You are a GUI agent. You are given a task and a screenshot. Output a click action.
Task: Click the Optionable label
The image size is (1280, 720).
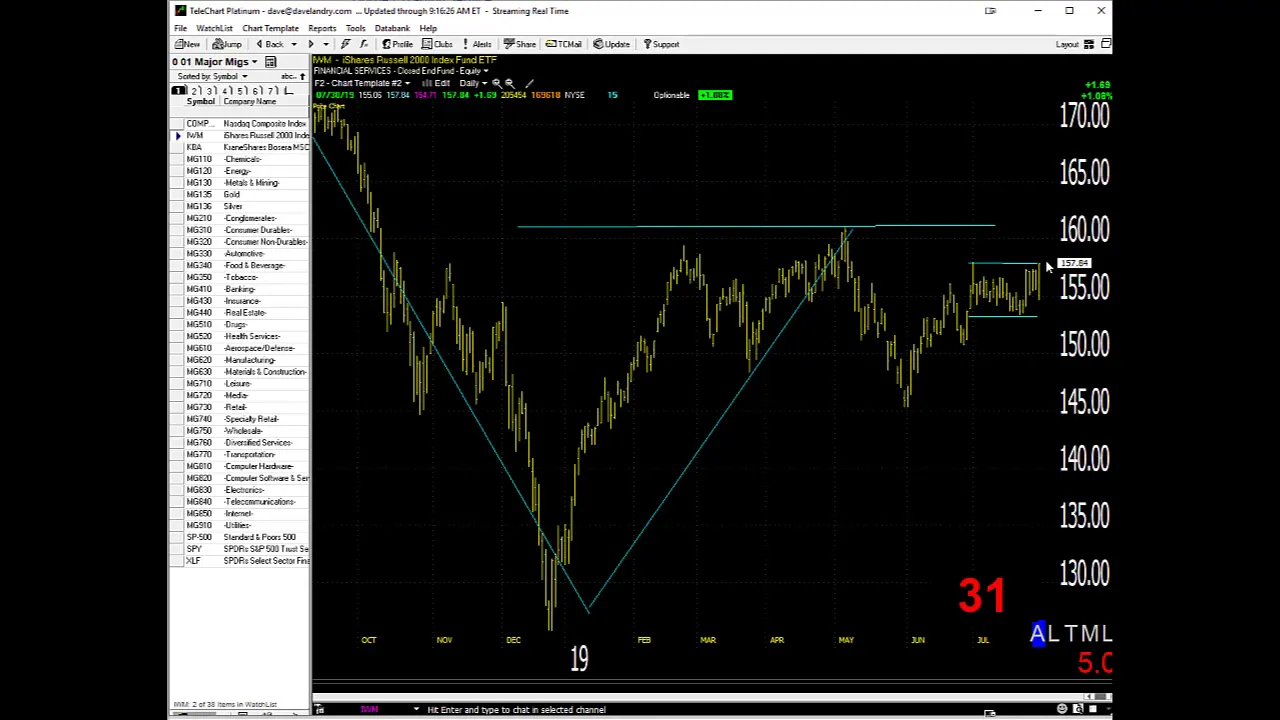click(671, 95)
